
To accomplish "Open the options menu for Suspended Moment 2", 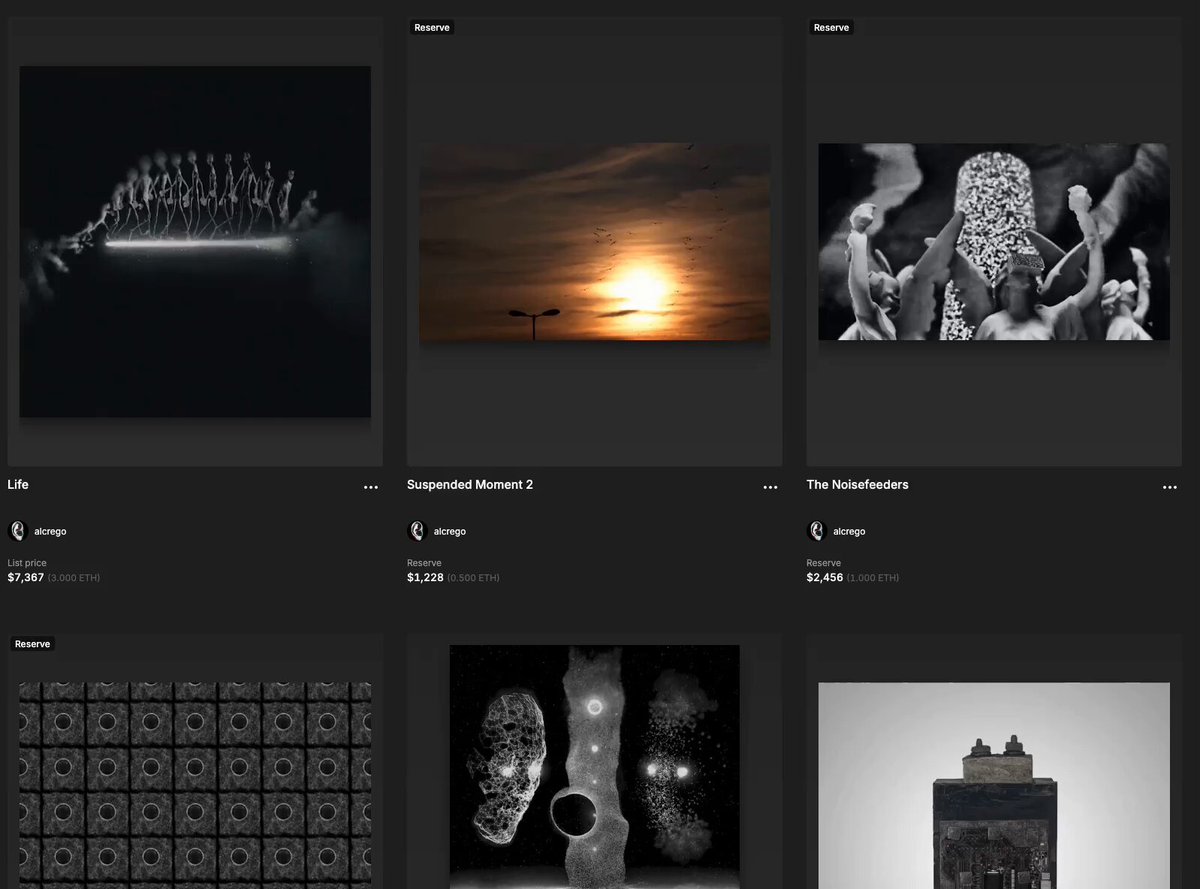I will click(x=770, y=487).
